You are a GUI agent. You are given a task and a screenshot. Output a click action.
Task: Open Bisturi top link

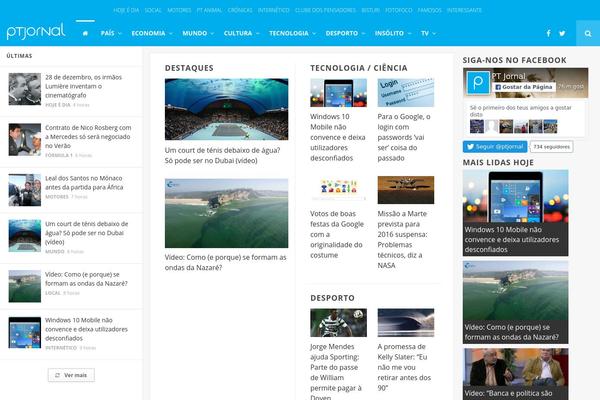point(370,10)
